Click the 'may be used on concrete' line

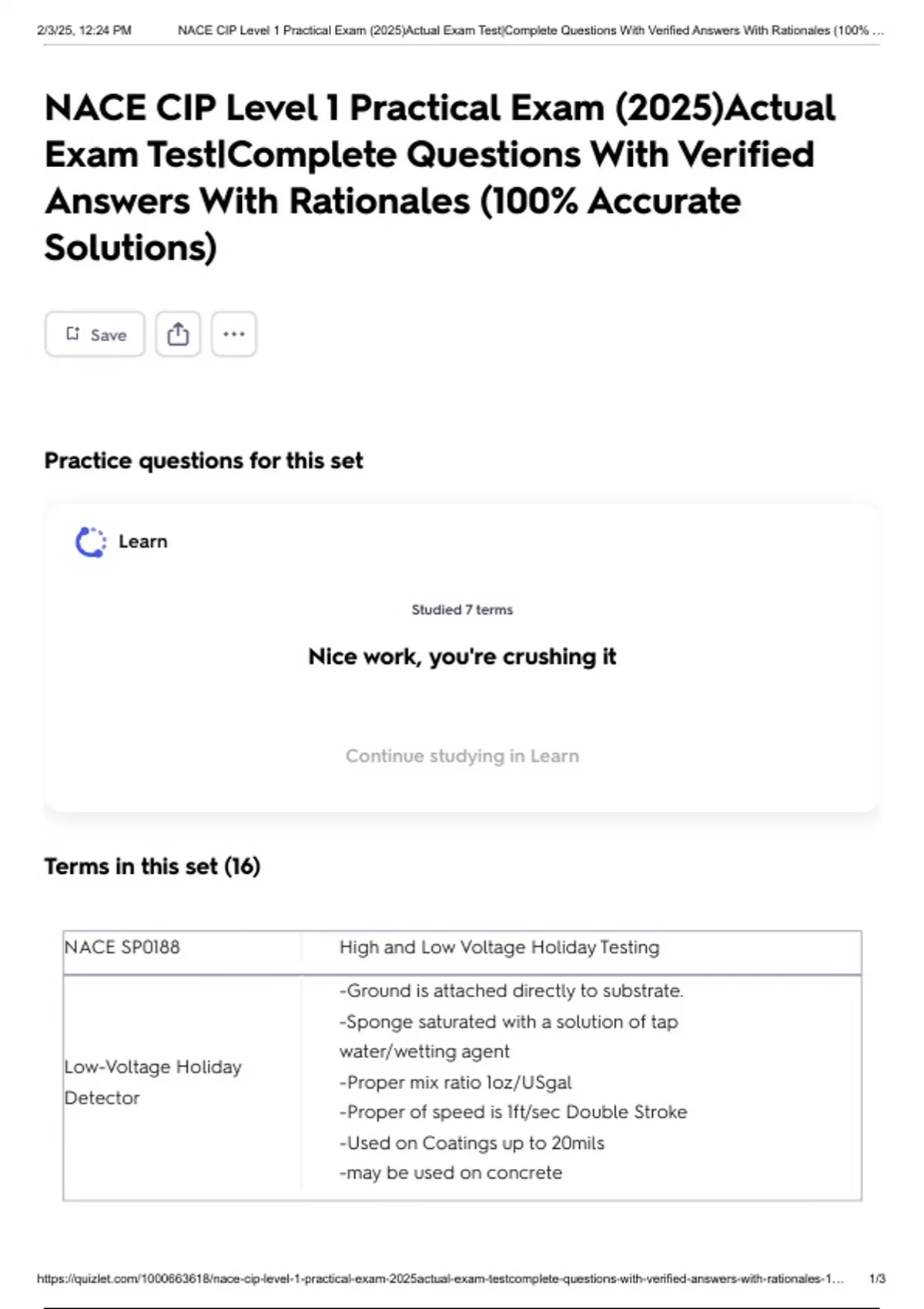(451, 1173)
